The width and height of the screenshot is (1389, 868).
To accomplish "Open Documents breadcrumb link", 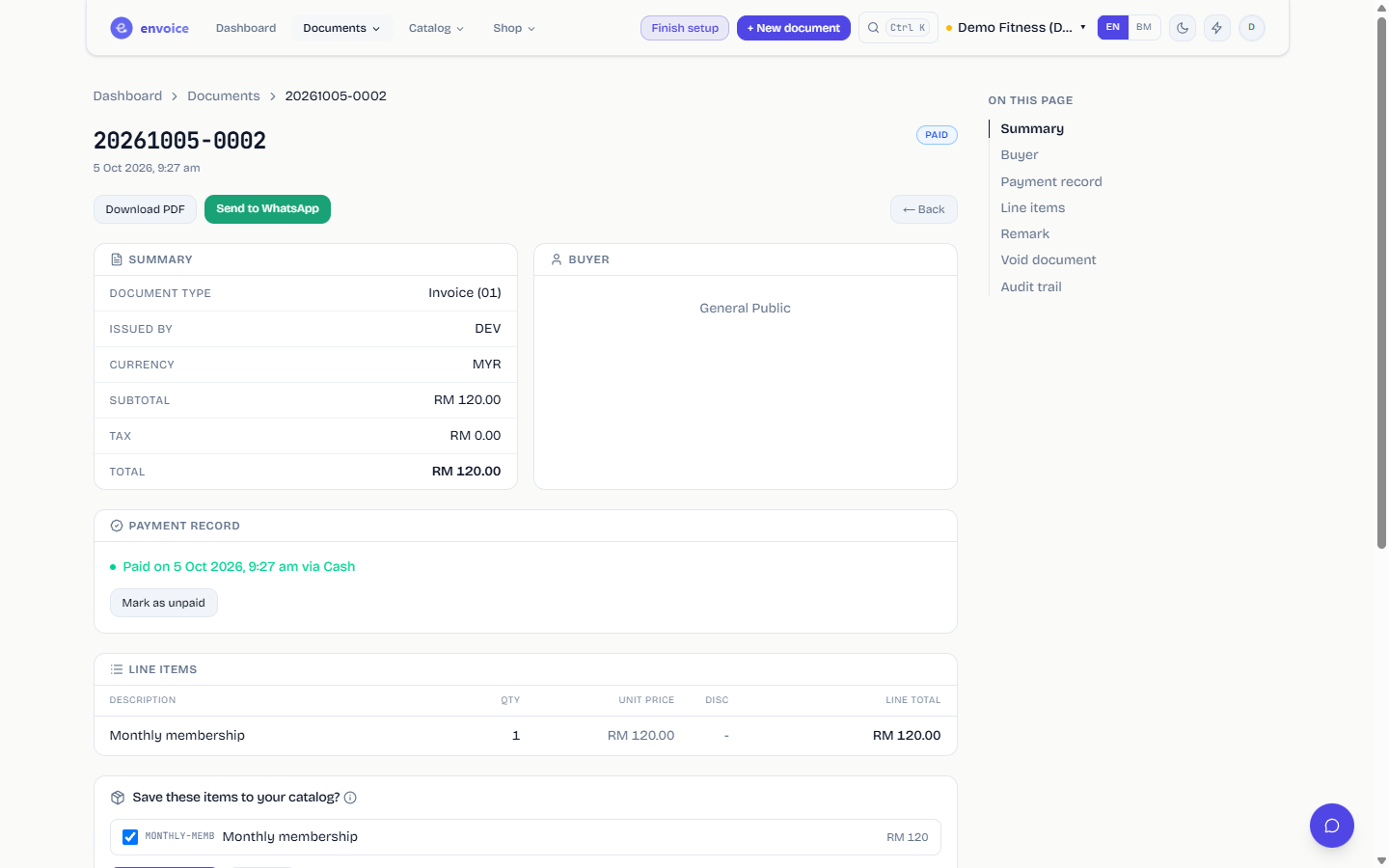I will [x=224, y=95].
